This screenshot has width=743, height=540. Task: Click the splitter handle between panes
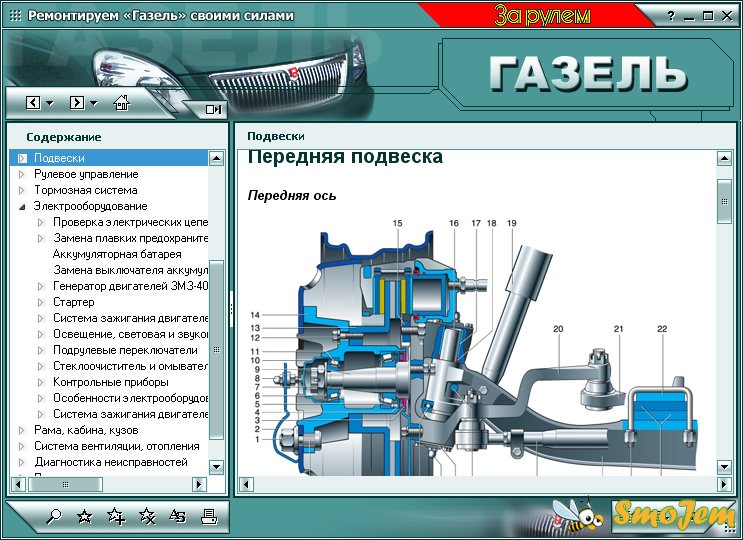pos(231,309)
